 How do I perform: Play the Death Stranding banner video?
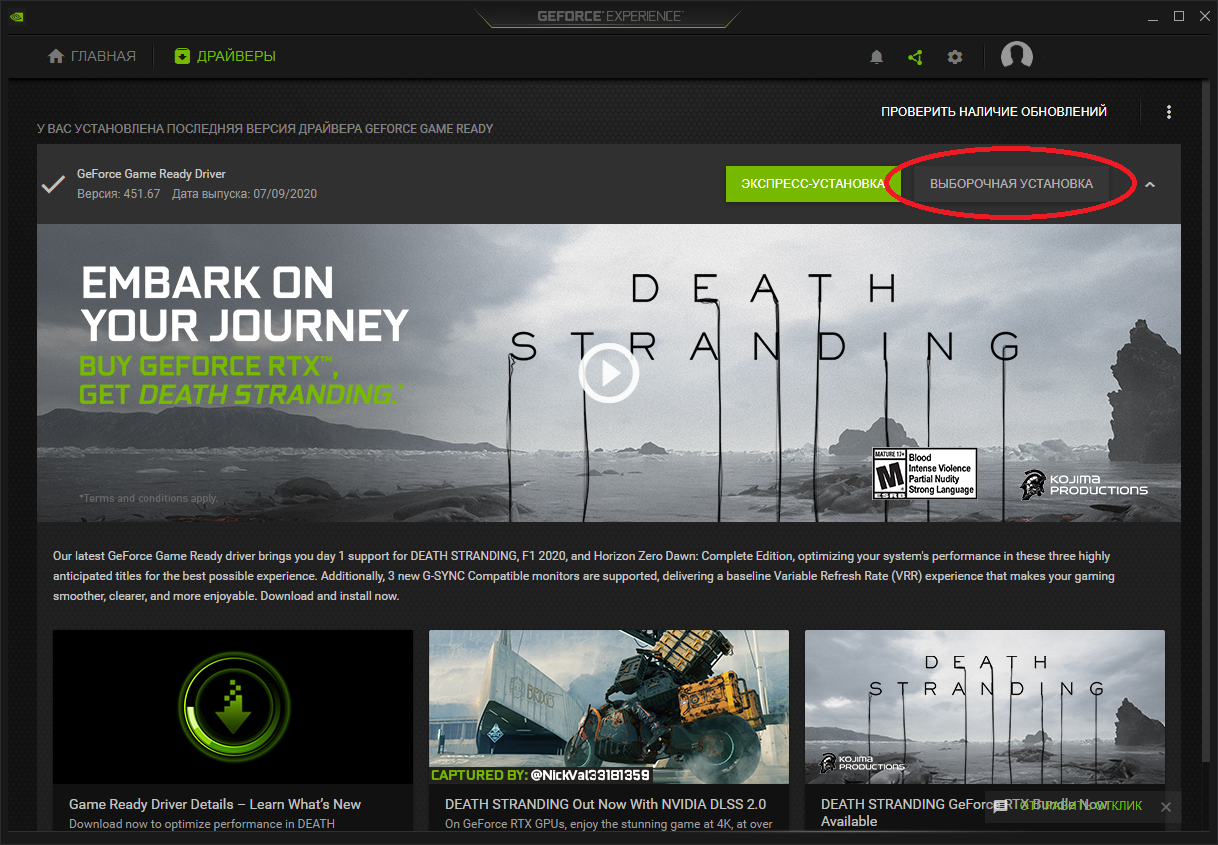tap(608, 374)
